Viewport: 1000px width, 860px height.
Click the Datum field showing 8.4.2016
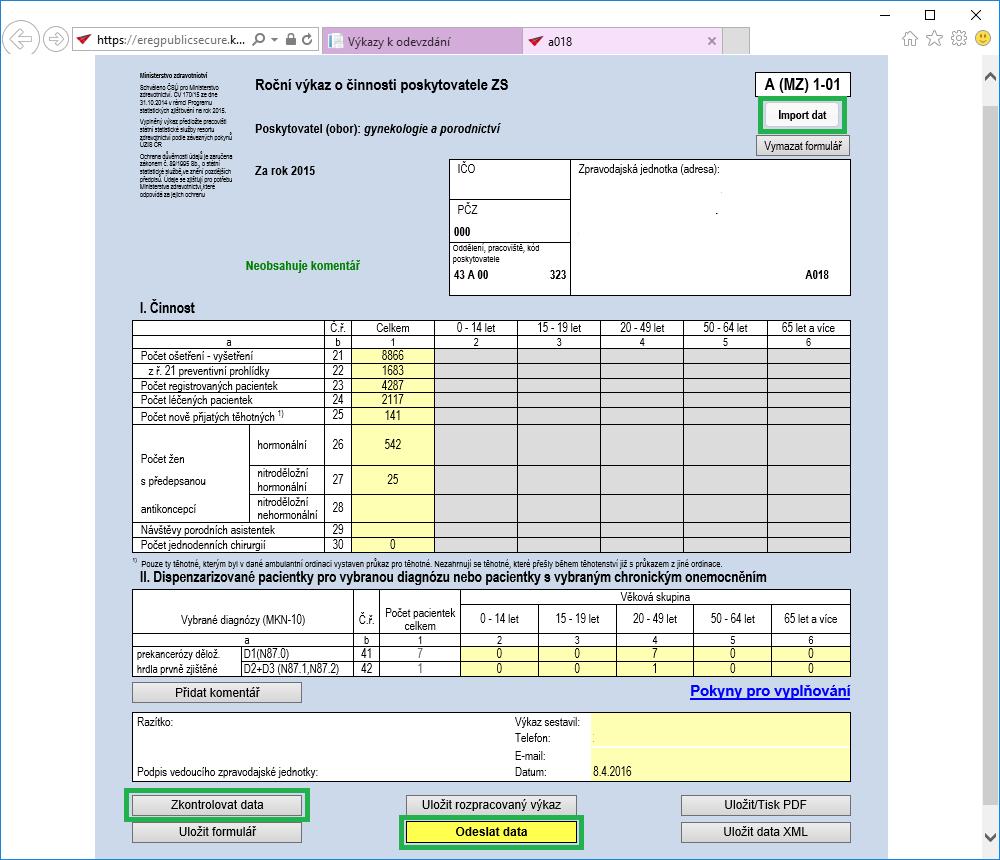[720, 772]
